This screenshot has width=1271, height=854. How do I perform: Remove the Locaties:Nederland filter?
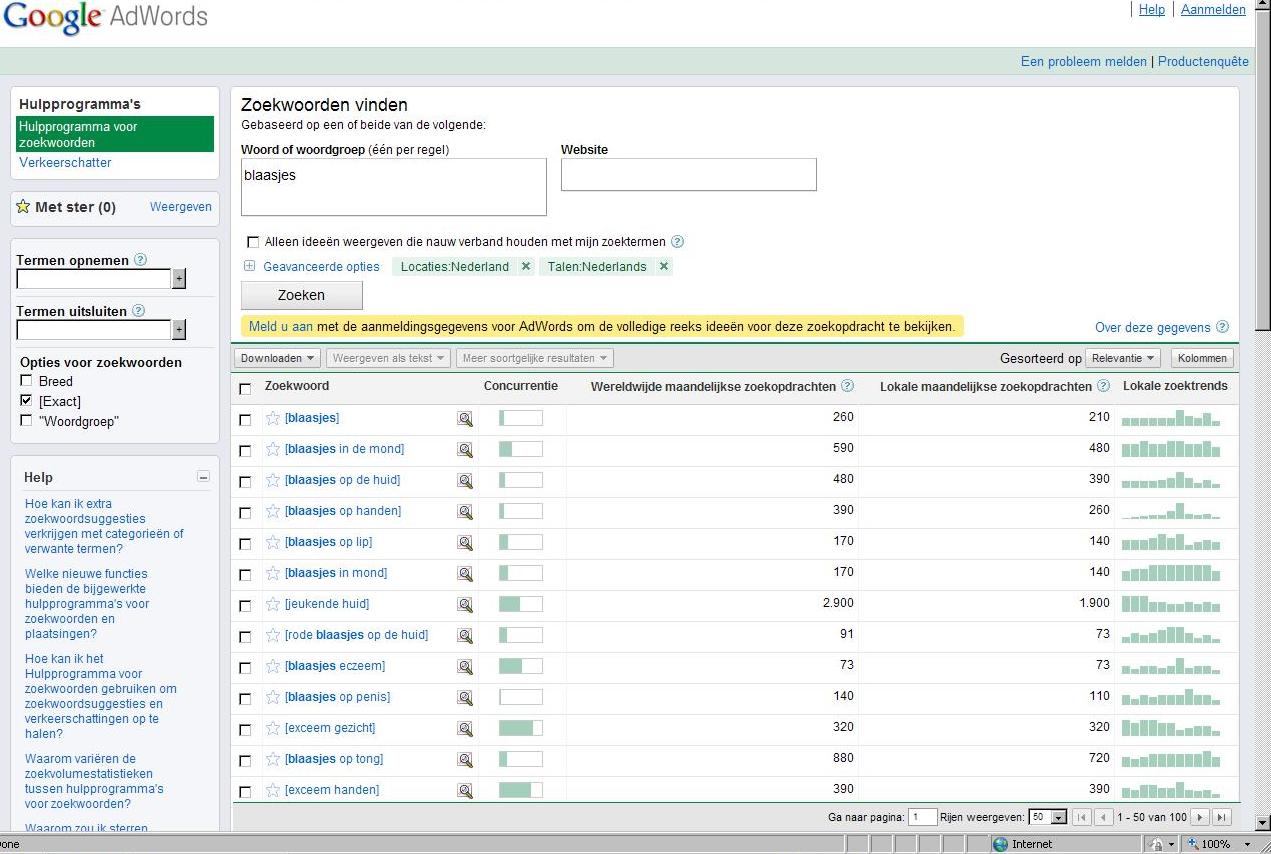526,267
